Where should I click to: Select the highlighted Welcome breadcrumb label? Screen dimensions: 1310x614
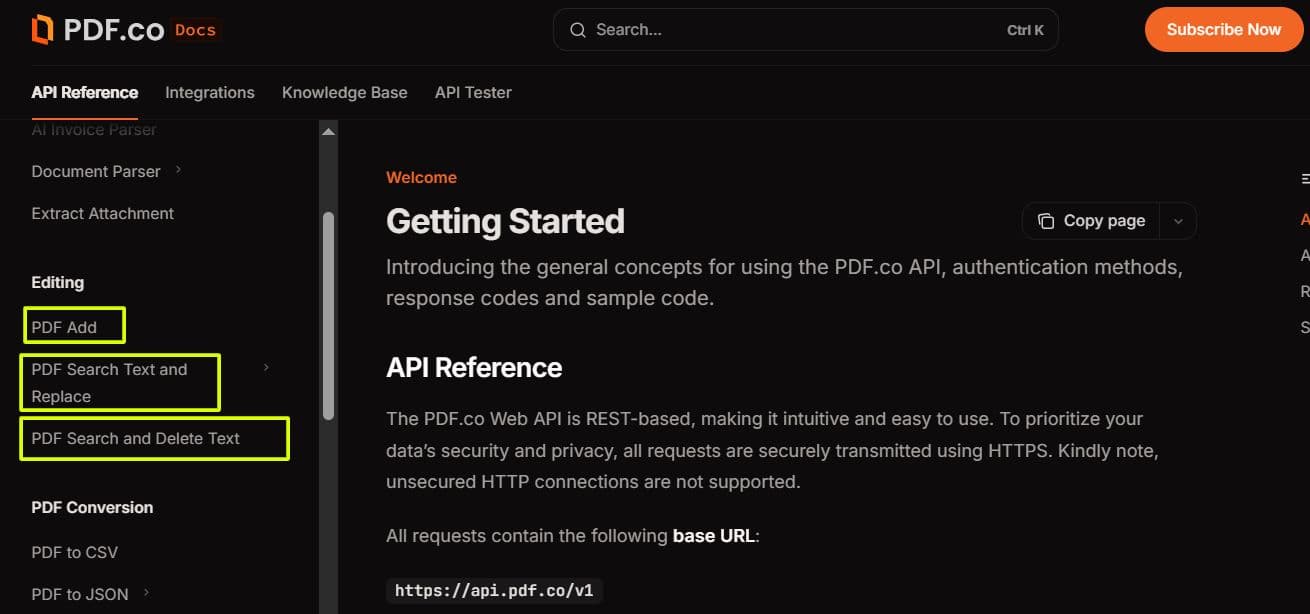click(x=421, y=177)
